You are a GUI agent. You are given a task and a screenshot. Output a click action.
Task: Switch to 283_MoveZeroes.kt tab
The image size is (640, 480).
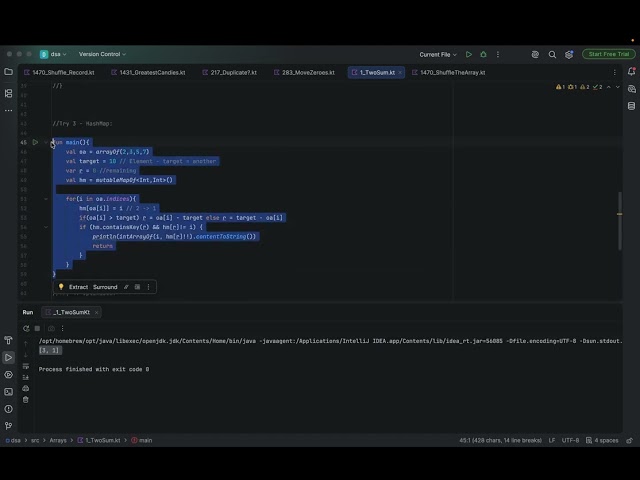pyautogui.click(x=304, y=73)
